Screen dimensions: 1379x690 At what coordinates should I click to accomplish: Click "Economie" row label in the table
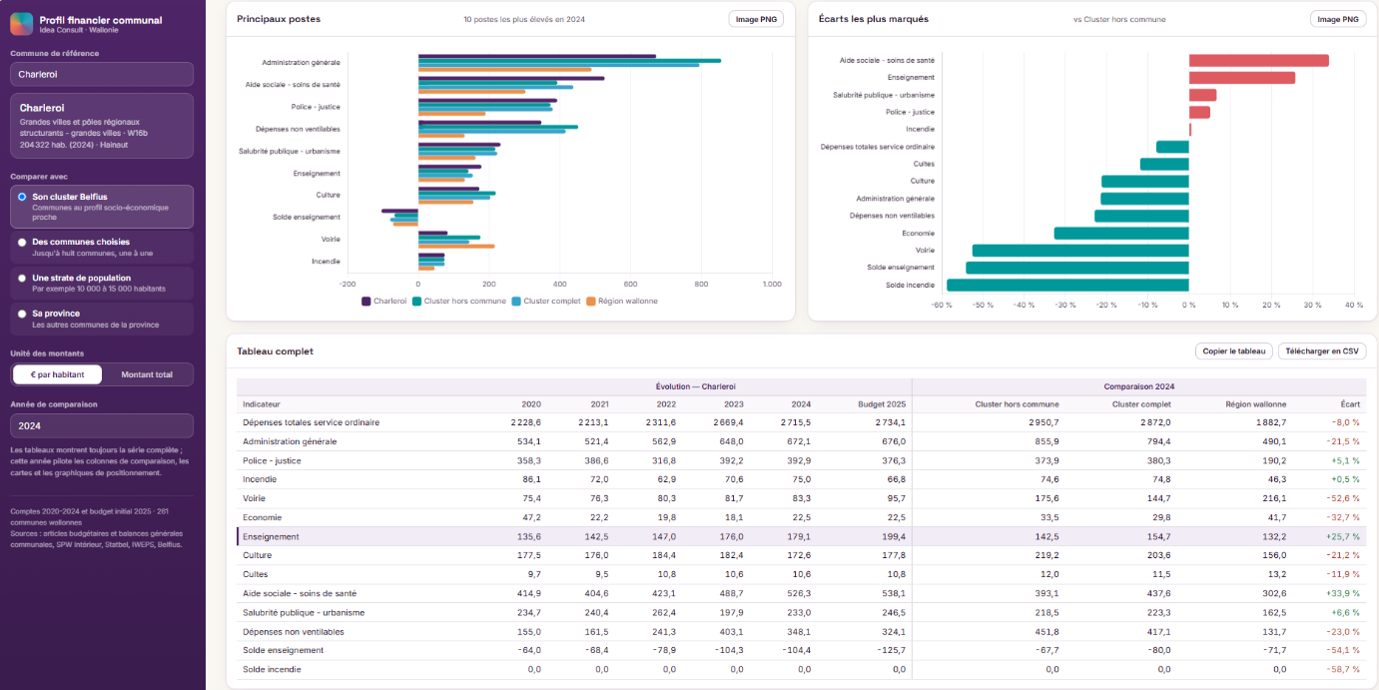click(x=262, y=518)
